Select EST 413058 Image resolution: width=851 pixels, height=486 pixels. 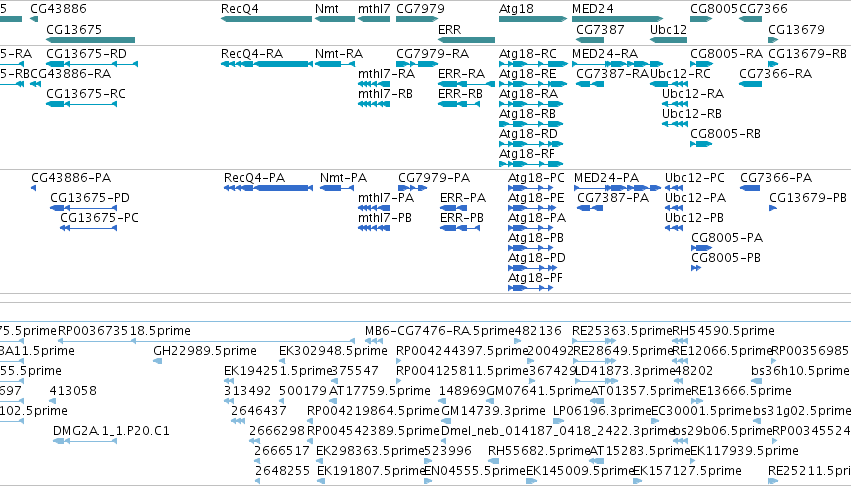(53, 401)
